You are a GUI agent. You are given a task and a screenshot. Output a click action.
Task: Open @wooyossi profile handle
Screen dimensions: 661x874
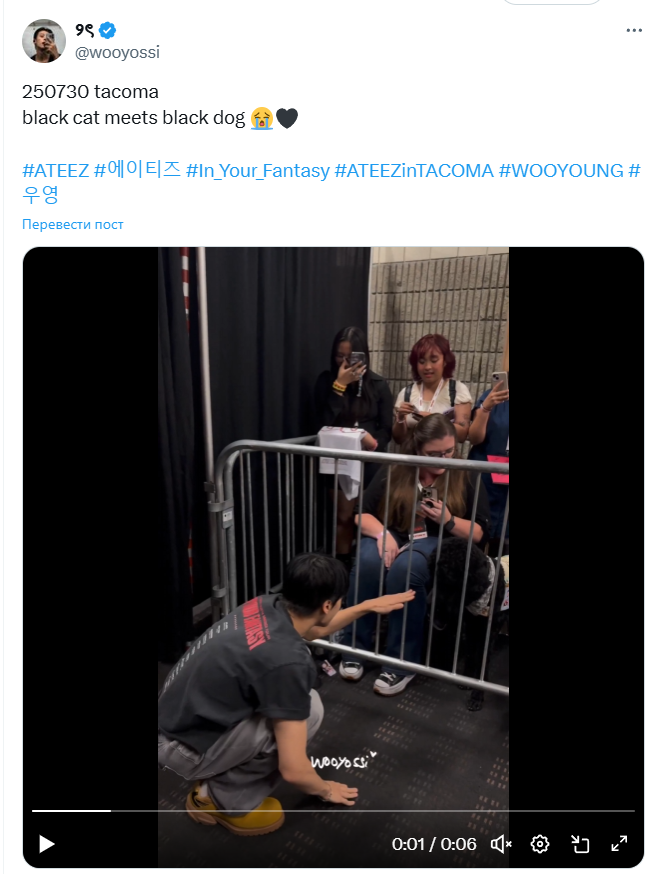118,52
